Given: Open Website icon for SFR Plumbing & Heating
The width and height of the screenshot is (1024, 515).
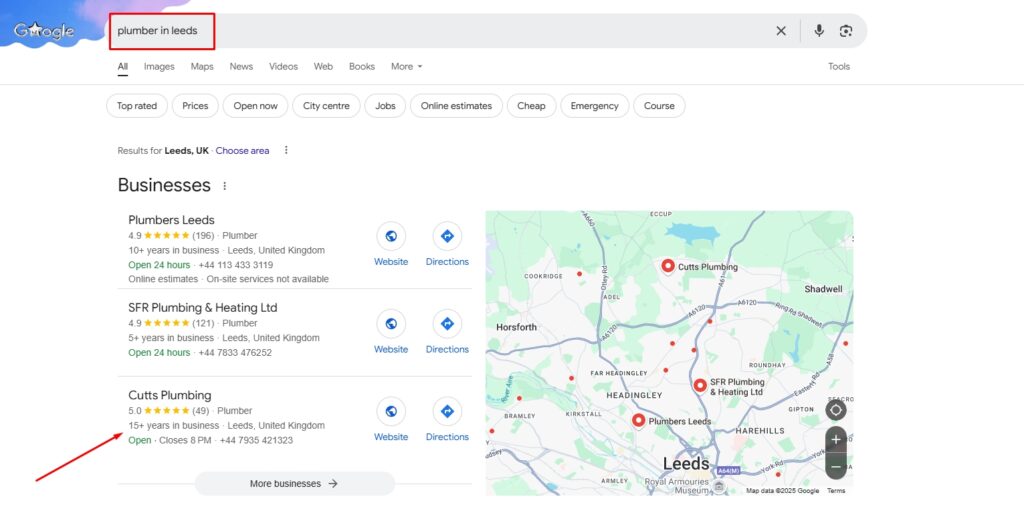Looking at the screenshot, I should tap(391, 324).
